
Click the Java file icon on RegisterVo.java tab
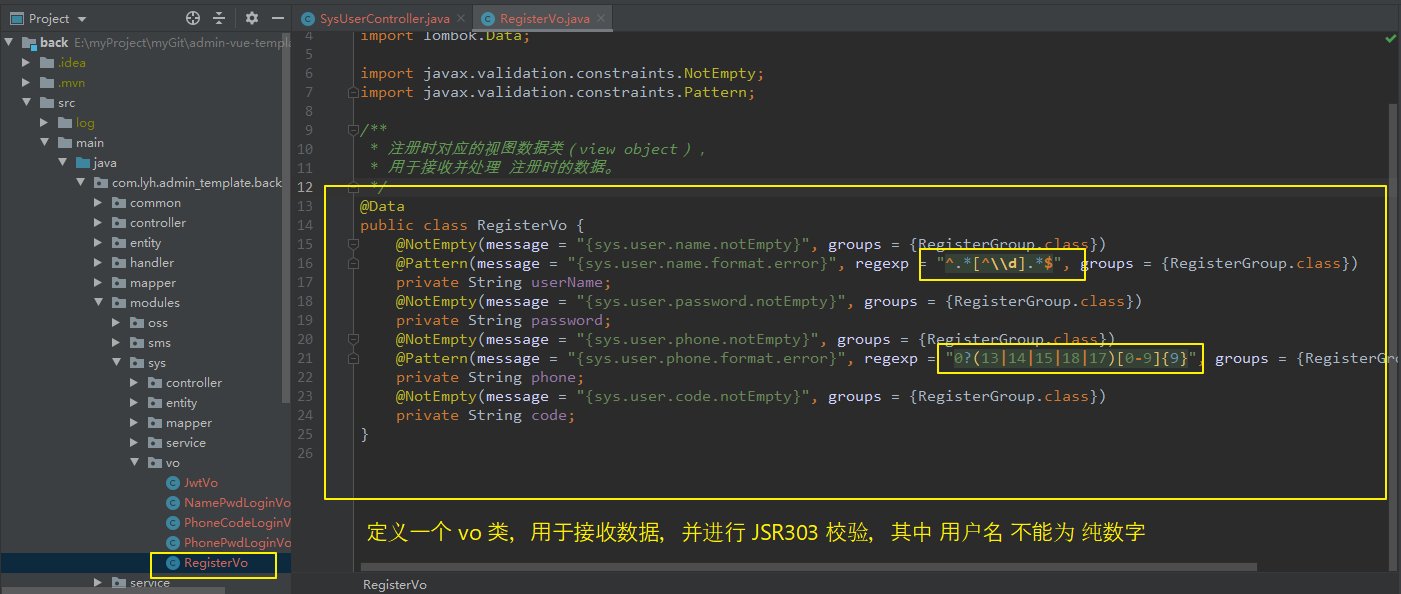click(x=488, y=19)
